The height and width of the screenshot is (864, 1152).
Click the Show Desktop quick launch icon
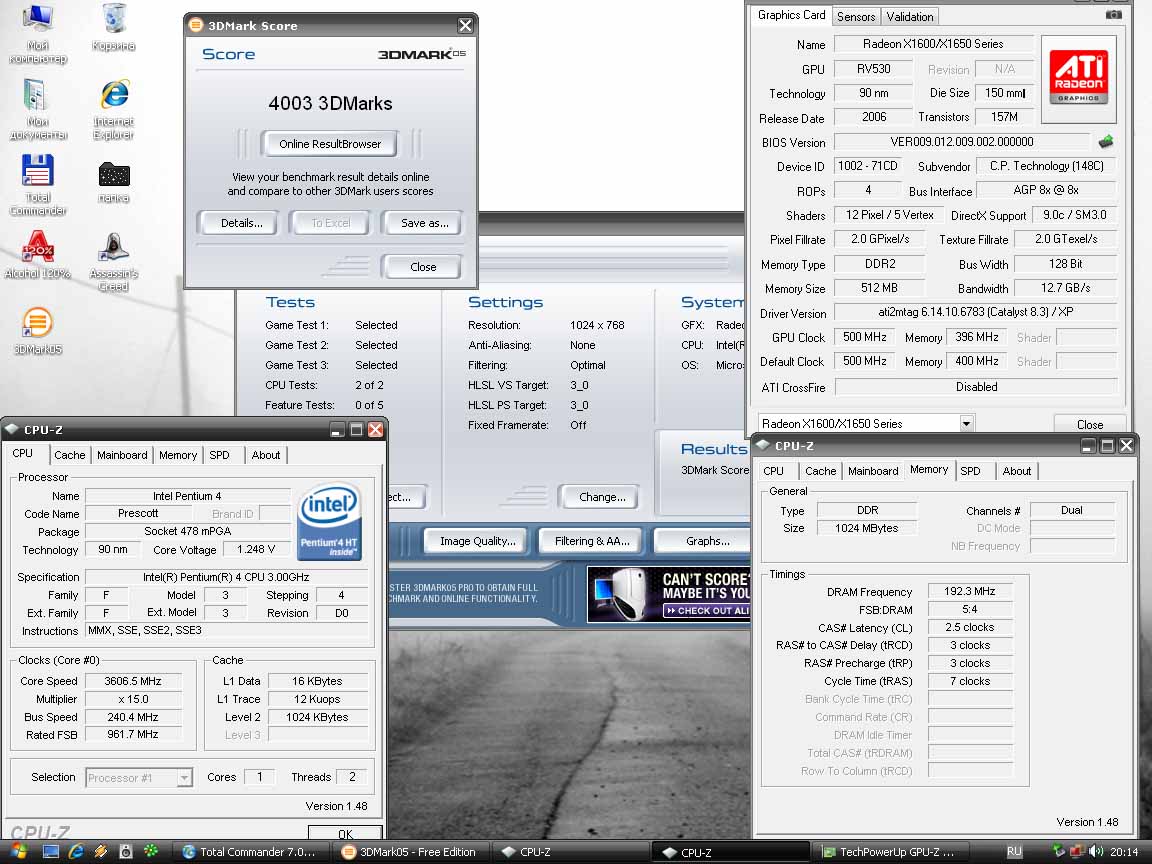pos(51,852)
